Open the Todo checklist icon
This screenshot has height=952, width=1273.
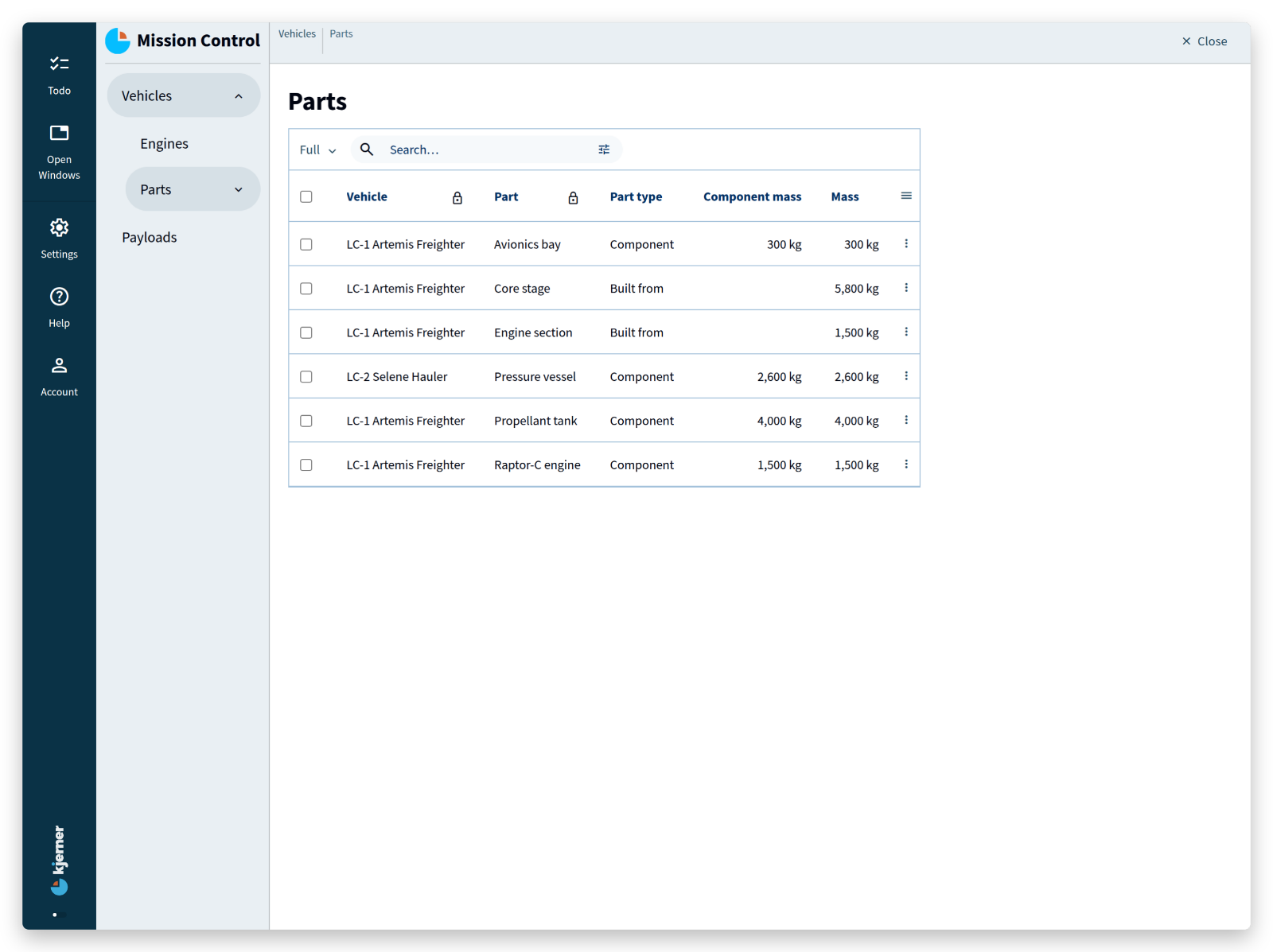[59, 64]
